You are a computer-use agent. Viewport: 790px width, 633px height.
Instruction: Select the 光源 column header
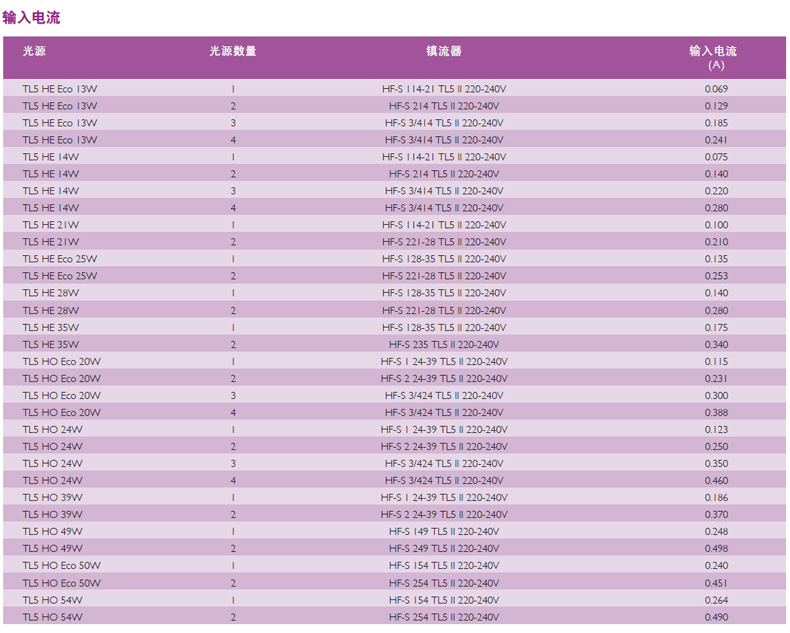click(x=34, y=51)
